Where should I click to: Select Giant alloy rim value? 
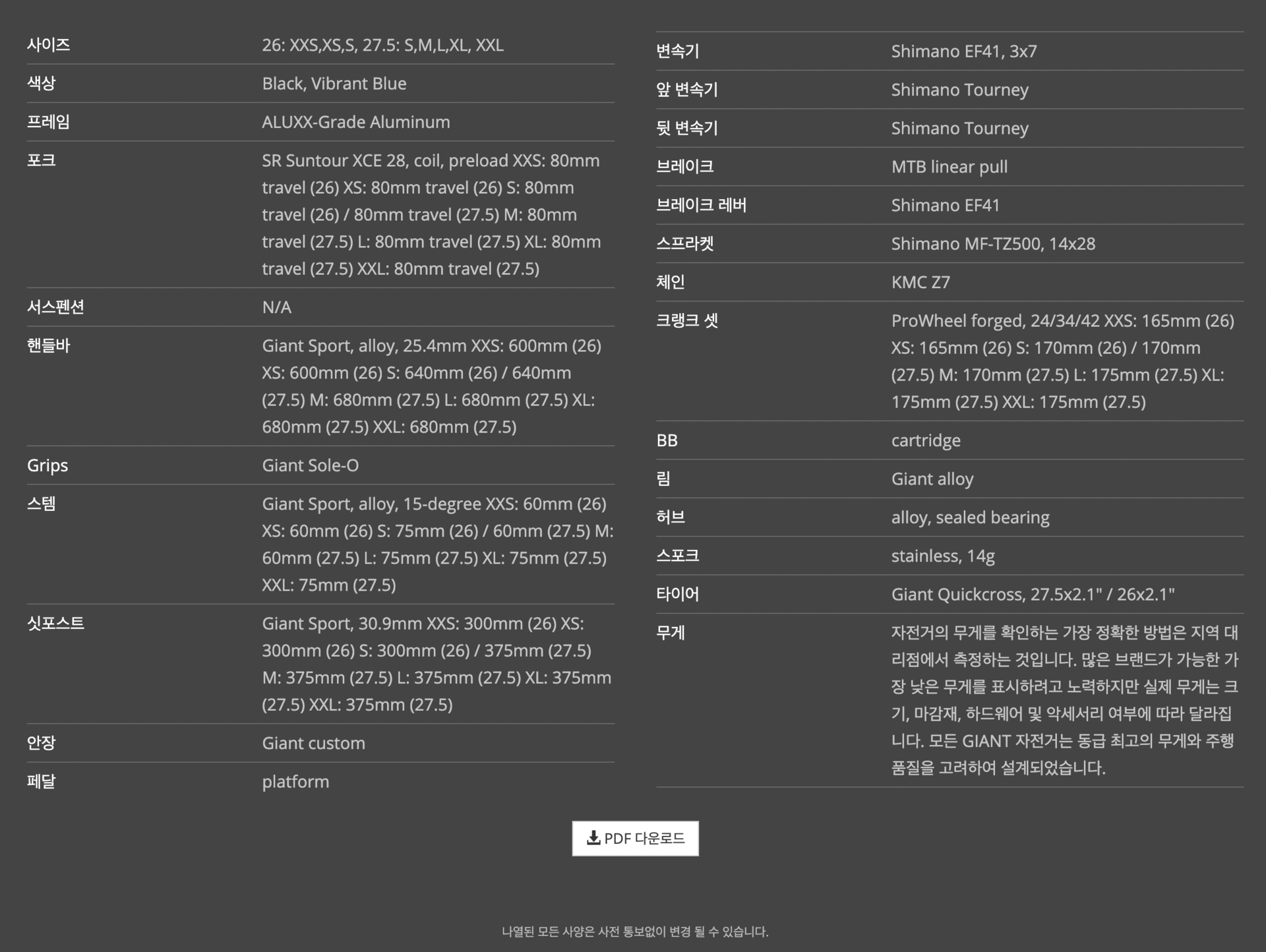(932, 479)
